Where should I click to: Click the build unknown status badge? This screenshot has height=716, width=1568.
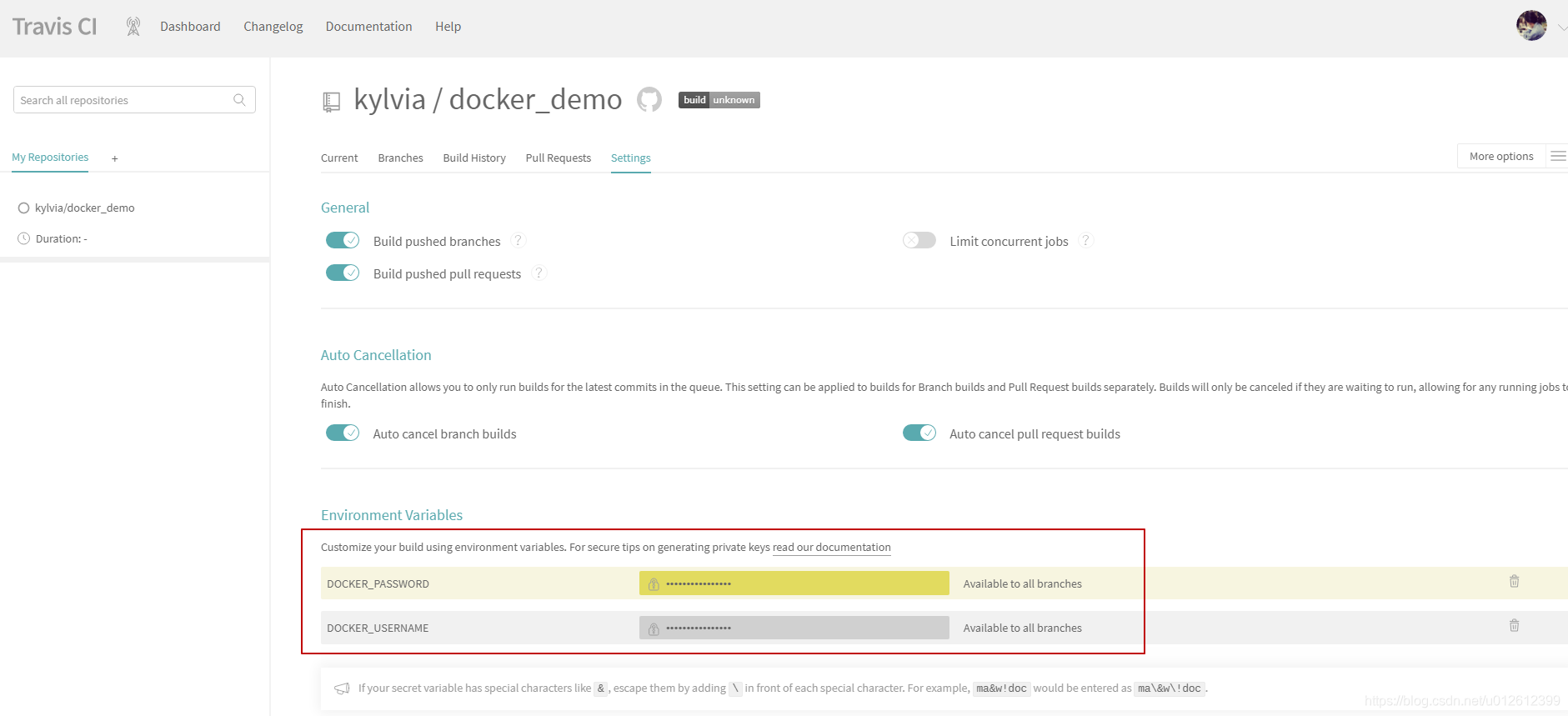point(719,100)
